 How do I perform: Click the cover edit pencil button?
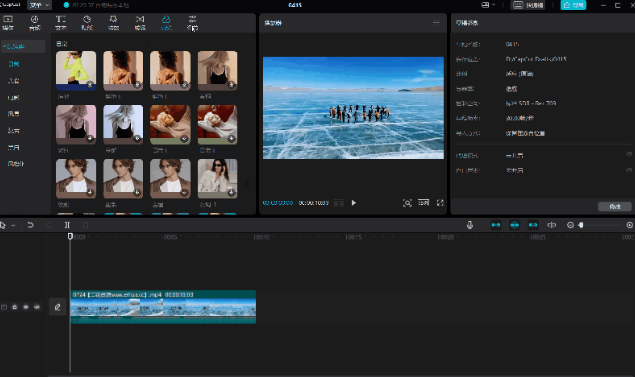tap(58, 307)
